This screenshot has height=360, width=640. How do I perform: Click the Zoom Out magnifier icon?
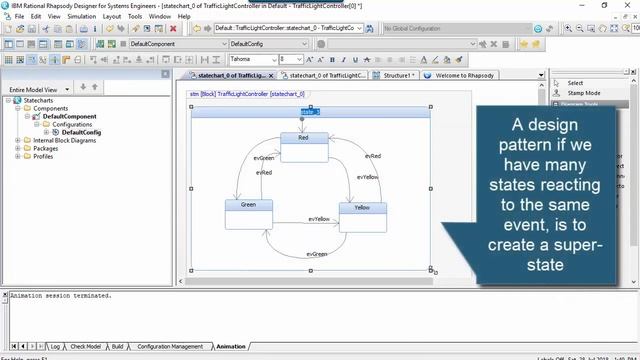[x=580, y=29]
